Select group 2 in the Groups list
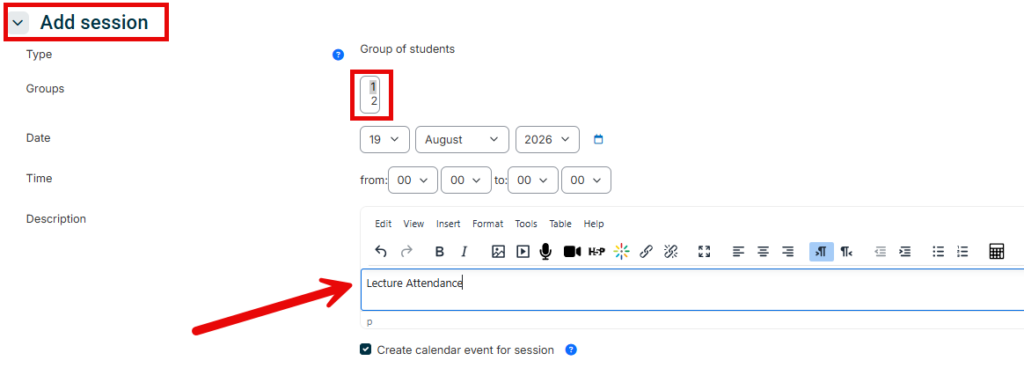 point(374,101)
